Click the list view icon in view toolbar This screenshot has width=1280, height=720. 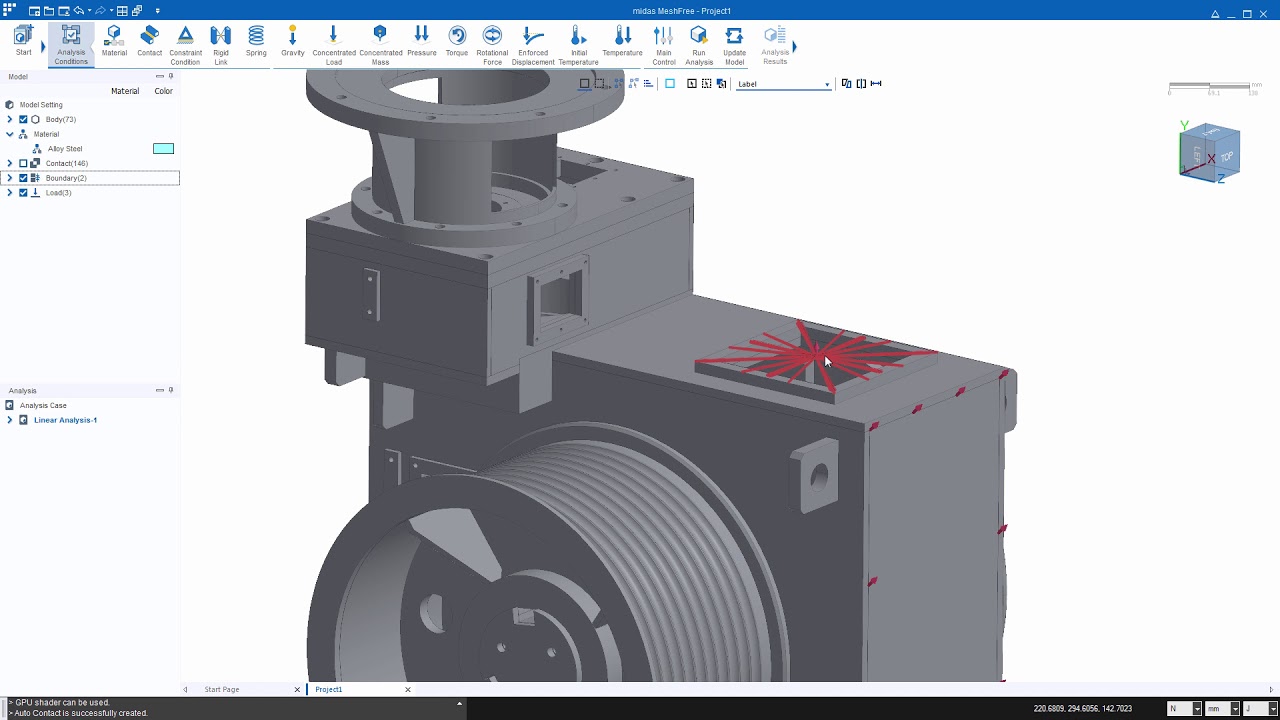(648, 84)
